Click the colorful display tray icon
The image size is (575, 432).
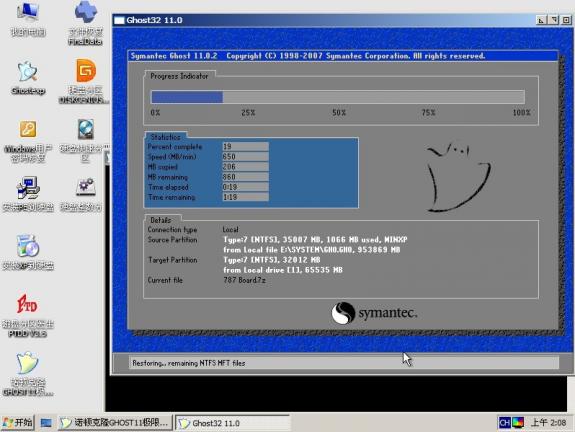coord(518,423)
